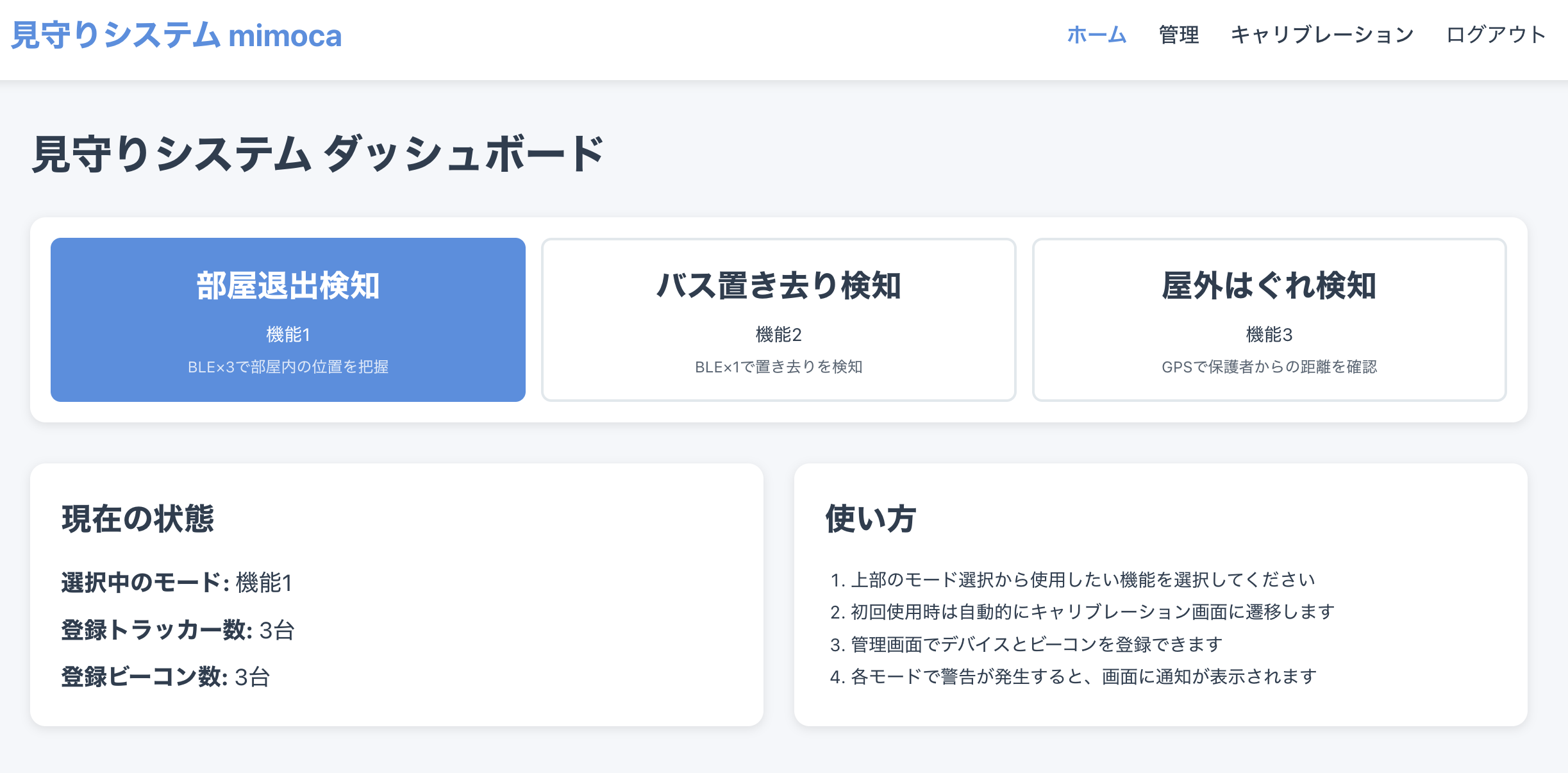Go to the ホーム navigation item
The image size is (1568, 773).
(x=1096, y=35)
